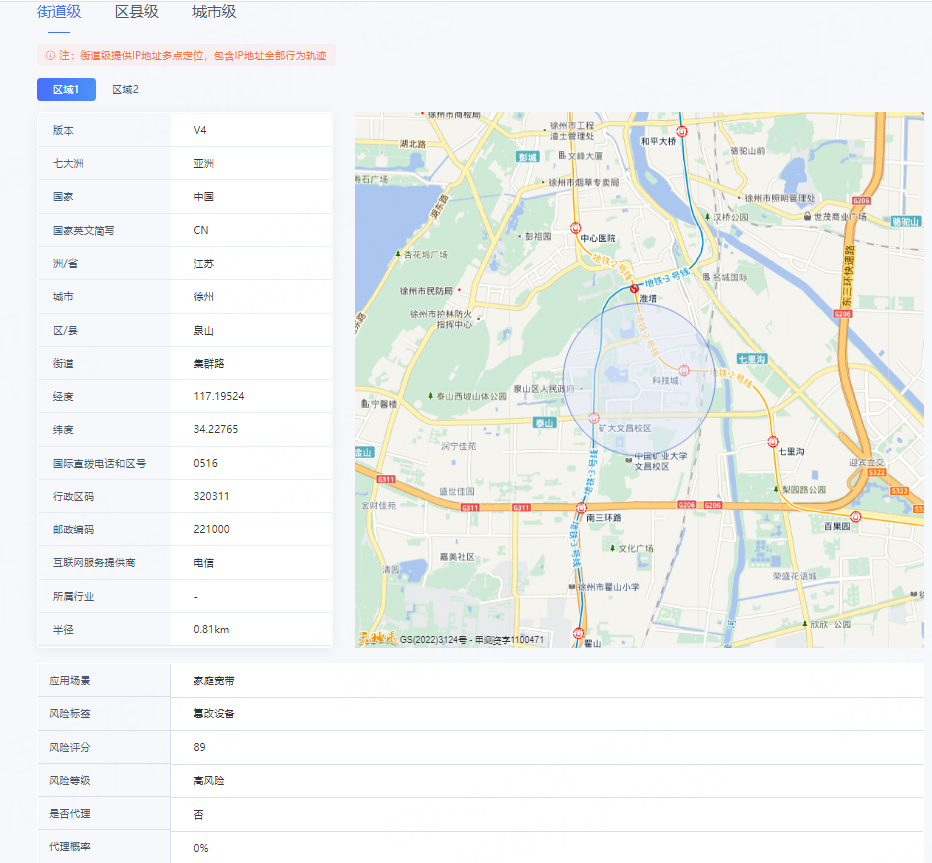The width and height of the screenshot is (932, 863).
Task: Select the 区域1 button
Action: coord(66,90)
